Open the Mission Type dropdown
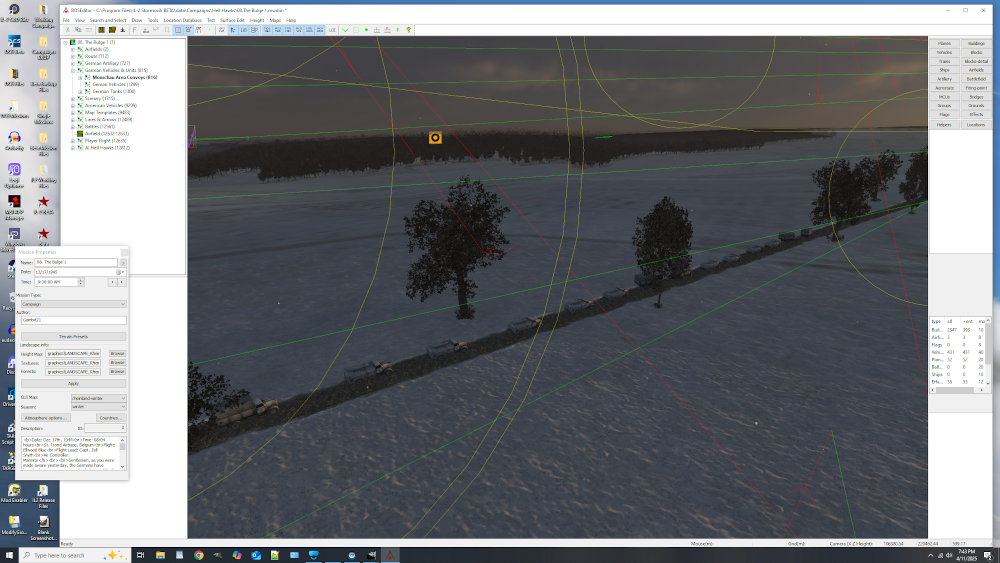 coord(73,304)
